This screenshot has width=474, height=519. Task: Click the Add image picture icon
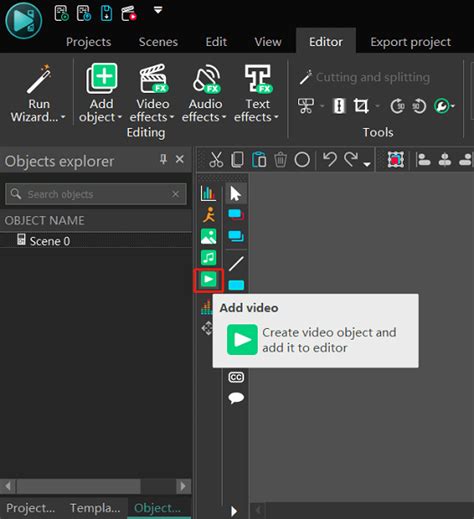[209, 236]
